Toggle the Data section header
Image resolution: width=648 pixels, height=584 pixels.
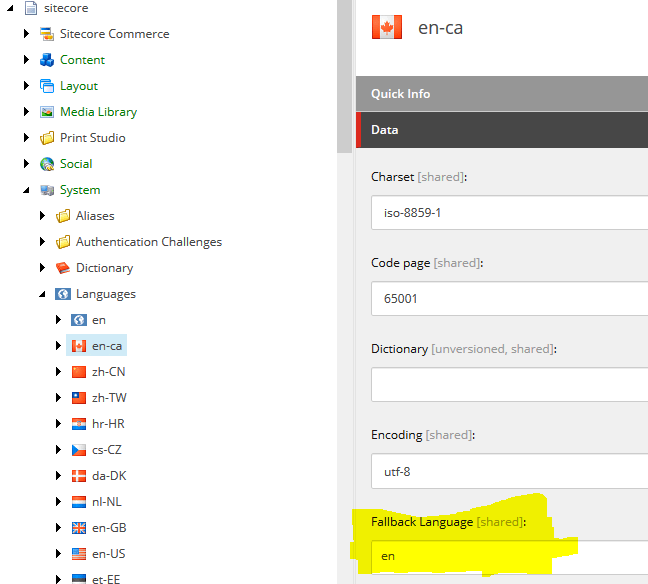(x=502, y=130)
